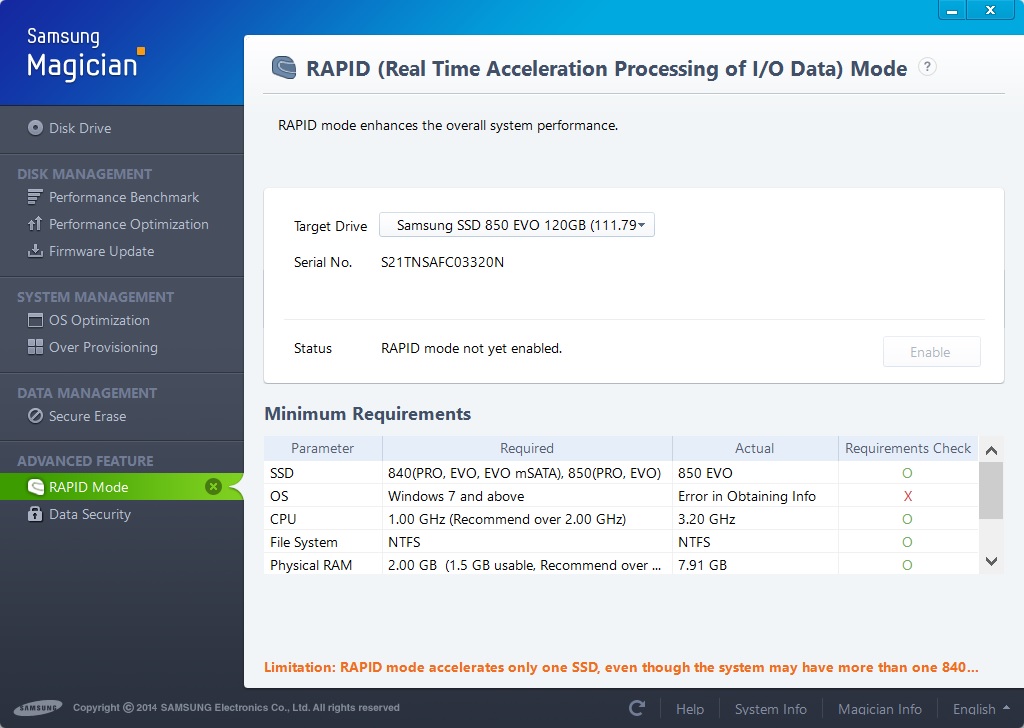The image size is (1024, 728).
Task: Click serial number S21TNSAFC03320N
Action: (x=442, y=262)
